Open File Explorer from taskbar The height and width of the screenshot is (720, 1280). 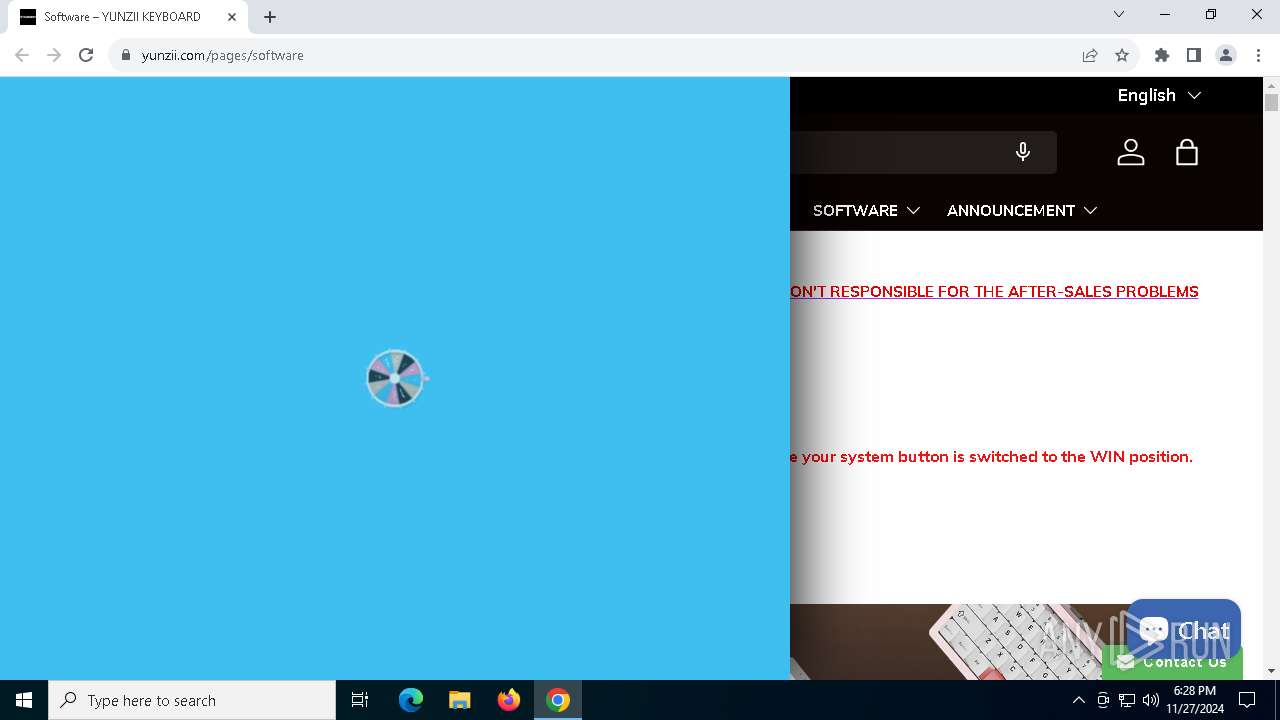[460, 700]
